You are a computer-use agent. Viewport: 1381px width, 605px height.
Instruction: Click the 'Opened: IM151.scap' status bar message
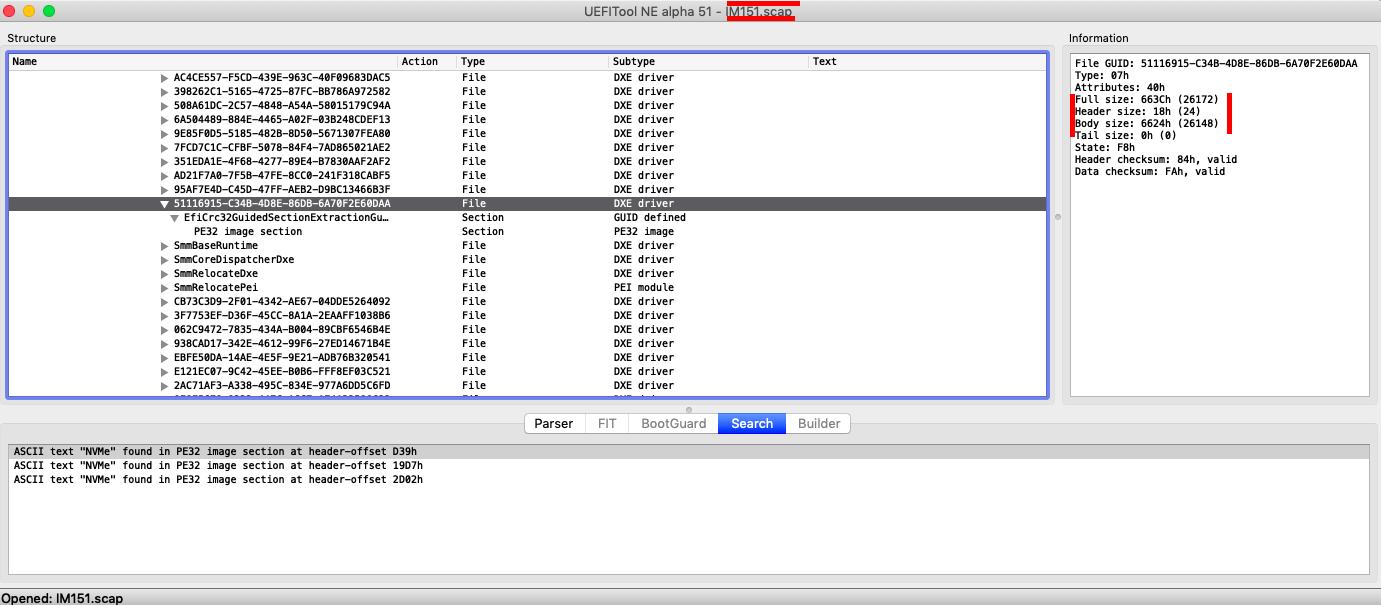pos(62,598)
